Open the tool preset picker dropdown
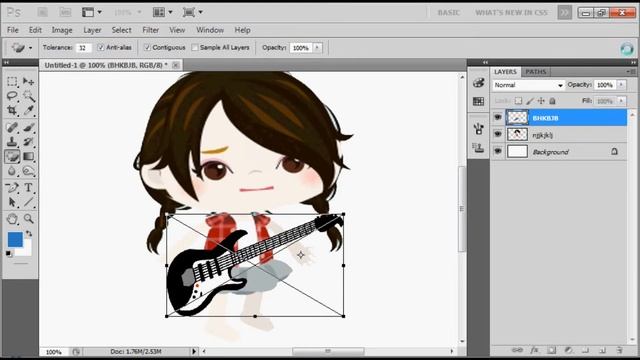The image size is (640, 360). pos(30,48)
